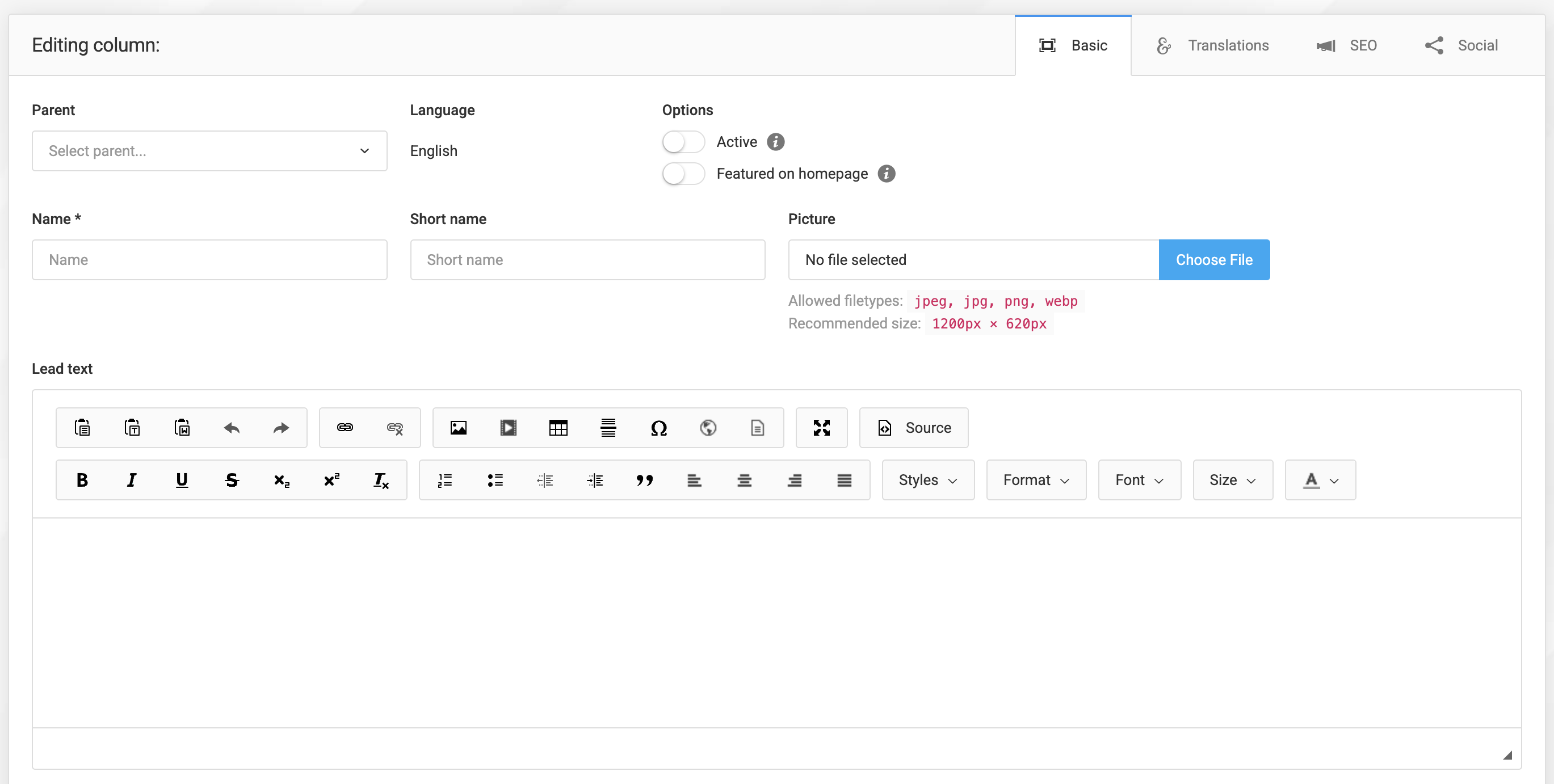Insert a numbered list
Screen dimensions: 1554x784
[444, 480]
